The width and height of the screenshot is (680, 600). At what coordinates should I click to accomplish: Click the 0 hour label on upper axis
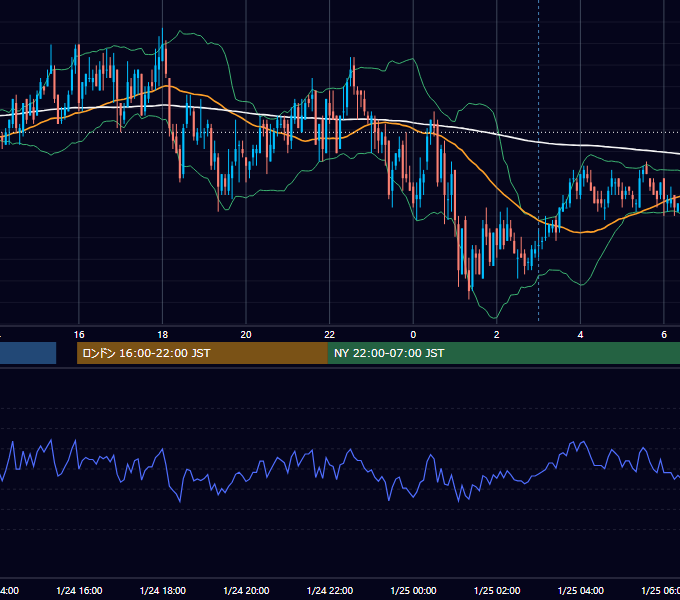click(x=413, y=334)
